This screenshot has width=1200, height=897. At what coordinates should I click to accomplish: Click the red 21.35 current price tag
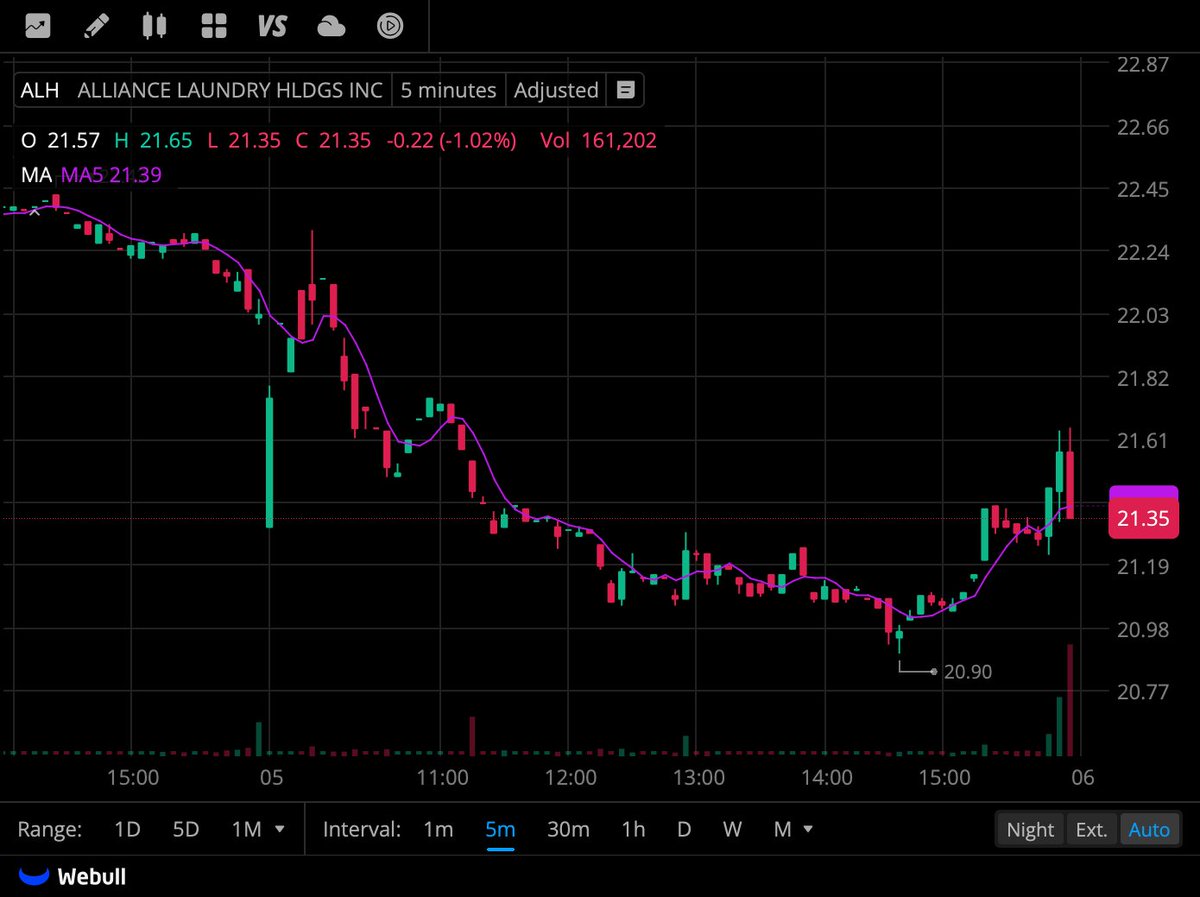pos(1145,518)
